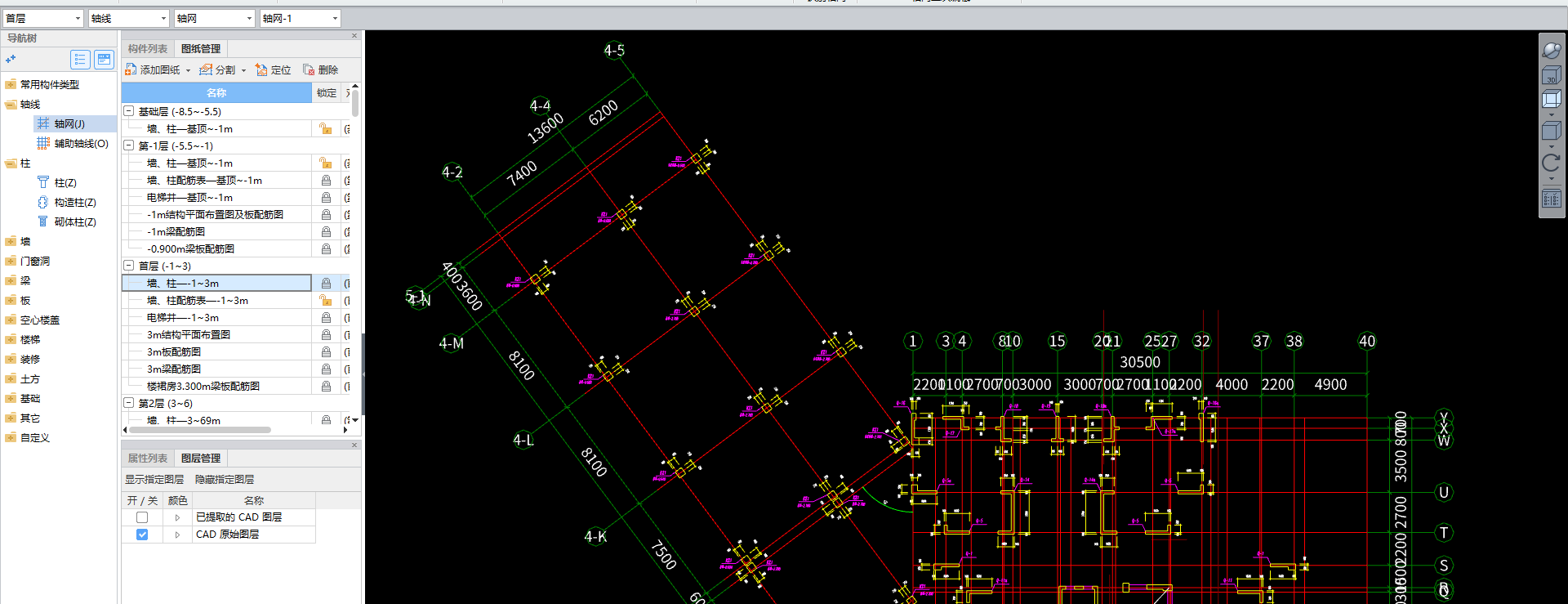Expand 空心楼盖 folder

(x=11, y=320)
